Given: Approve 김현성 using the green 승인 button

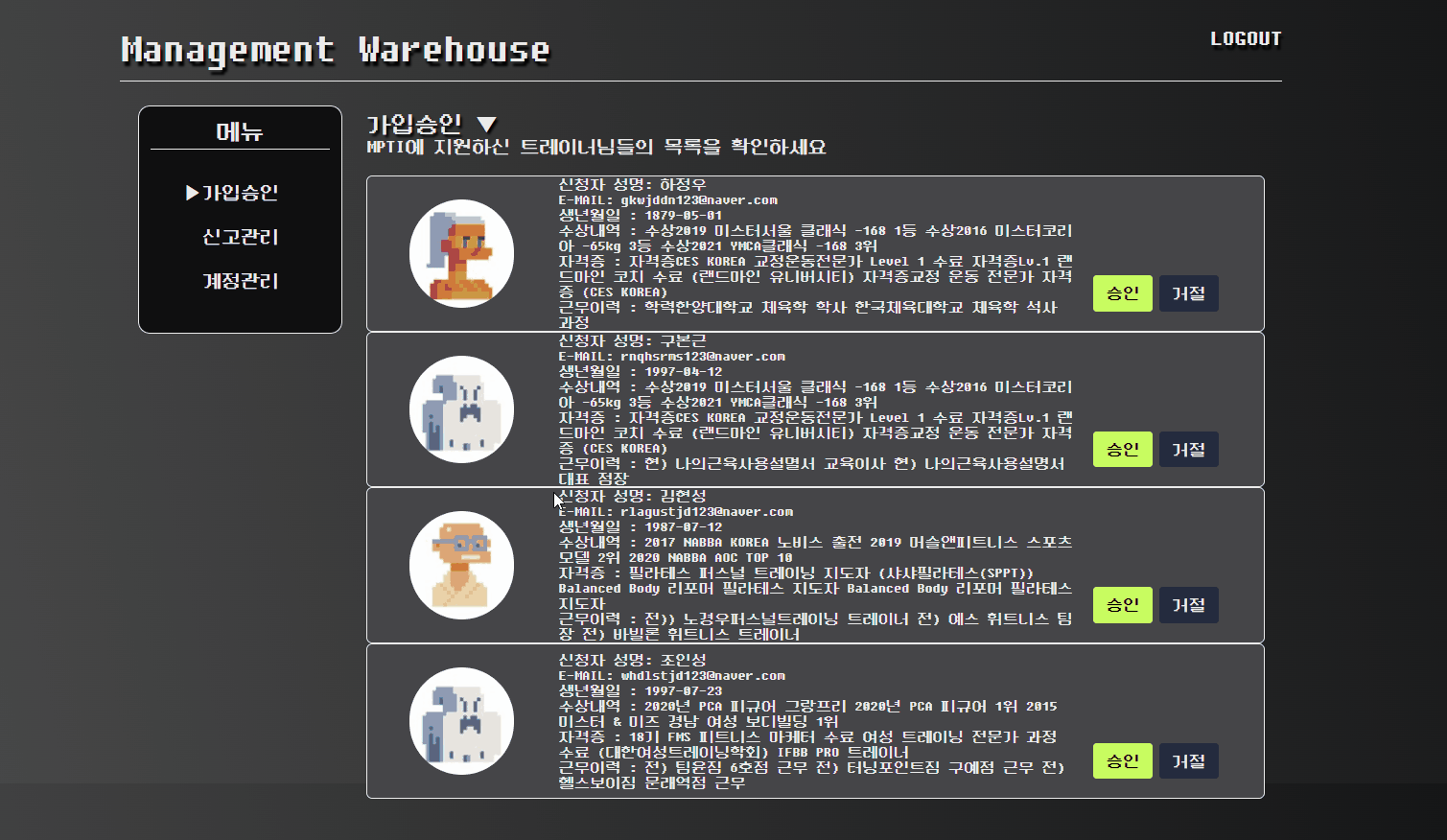Looking at the screenshot, I should (1122, 605).
